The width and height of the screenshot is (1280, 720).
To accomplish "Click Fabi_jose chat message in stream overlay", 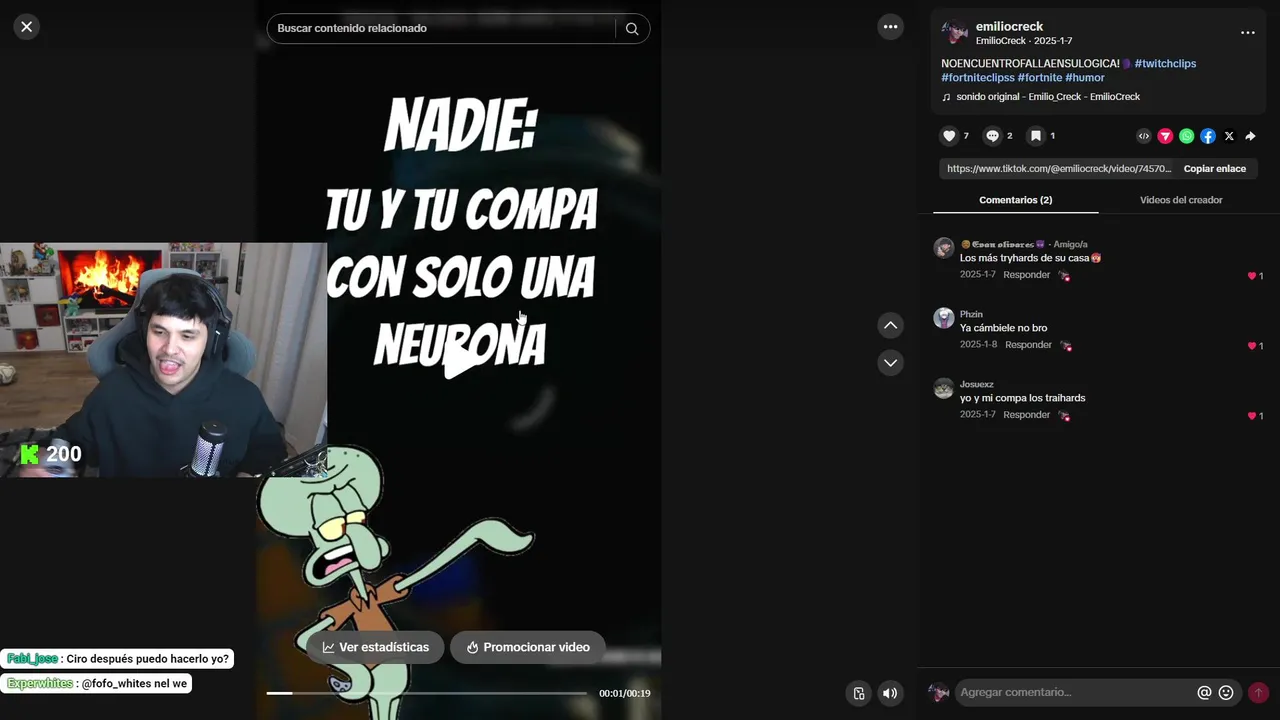I will coord(117,659).
